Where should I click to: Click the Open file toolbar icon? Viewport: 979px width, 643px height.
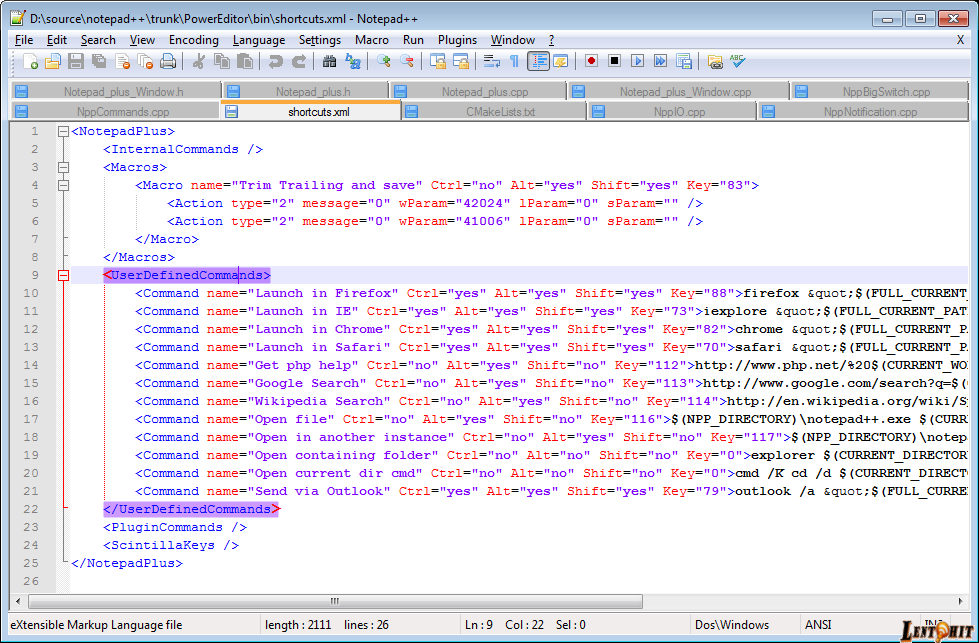(52, 61)
